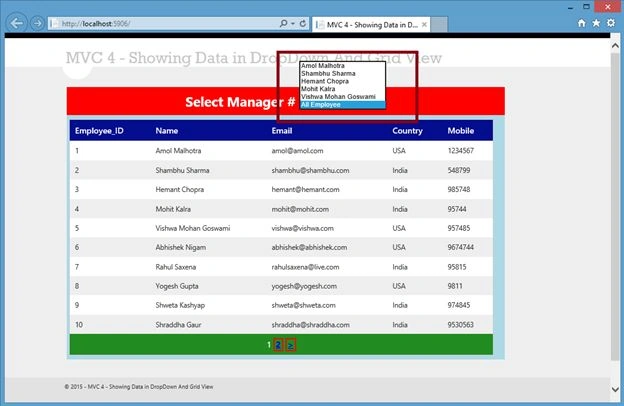
Task: Sort grid by the Email column header
Action: 282,131
